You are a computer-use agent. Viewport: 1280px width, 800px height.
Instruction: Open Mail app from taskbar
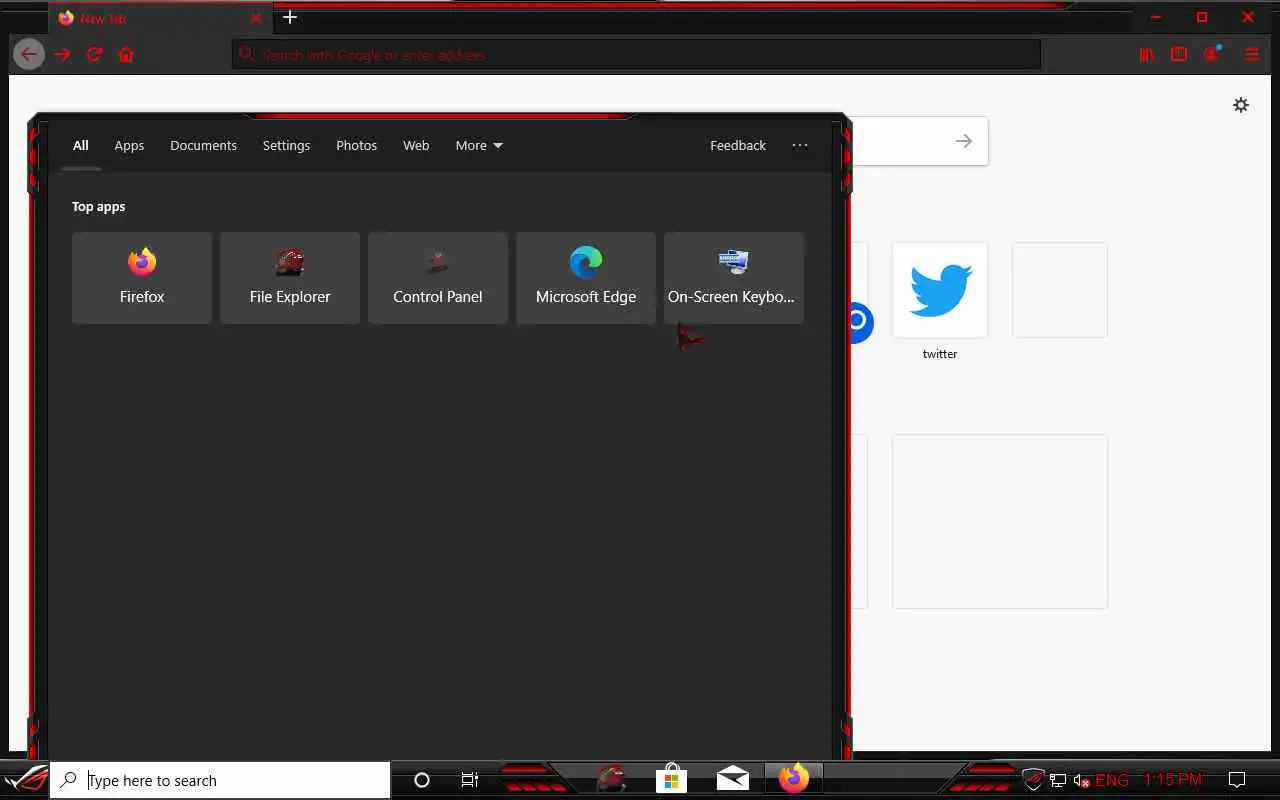tap(733, 779)
